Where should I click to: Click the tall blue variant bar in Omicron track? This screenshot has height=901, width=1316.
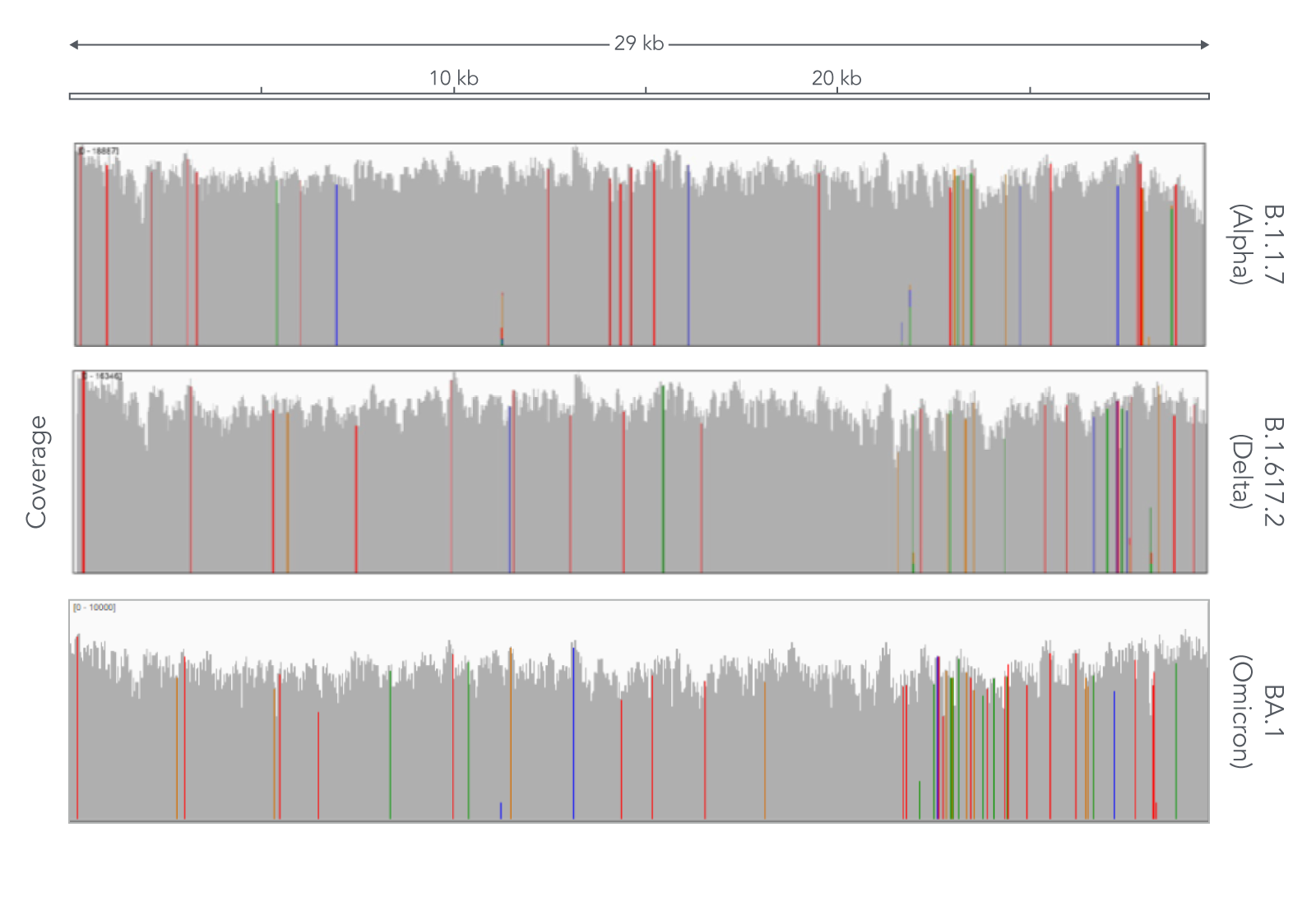click(573, 732)
